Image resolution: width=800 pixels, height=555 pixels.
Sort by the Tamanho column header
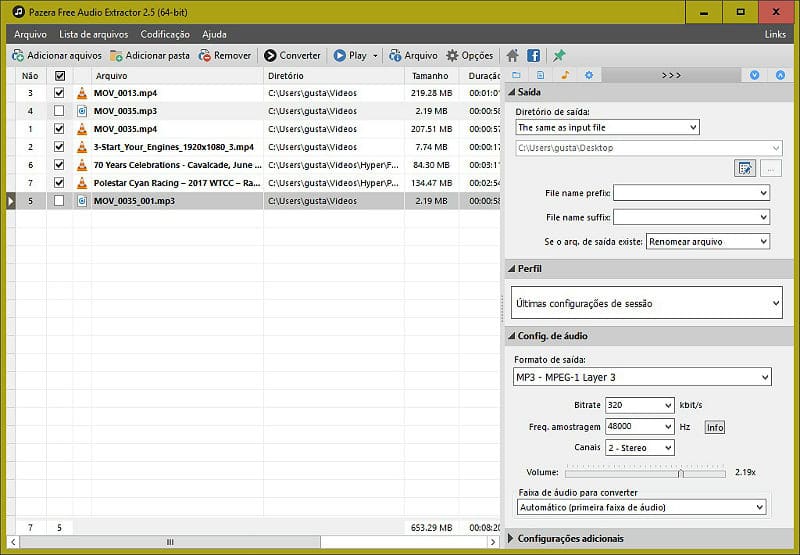point(431,76)
